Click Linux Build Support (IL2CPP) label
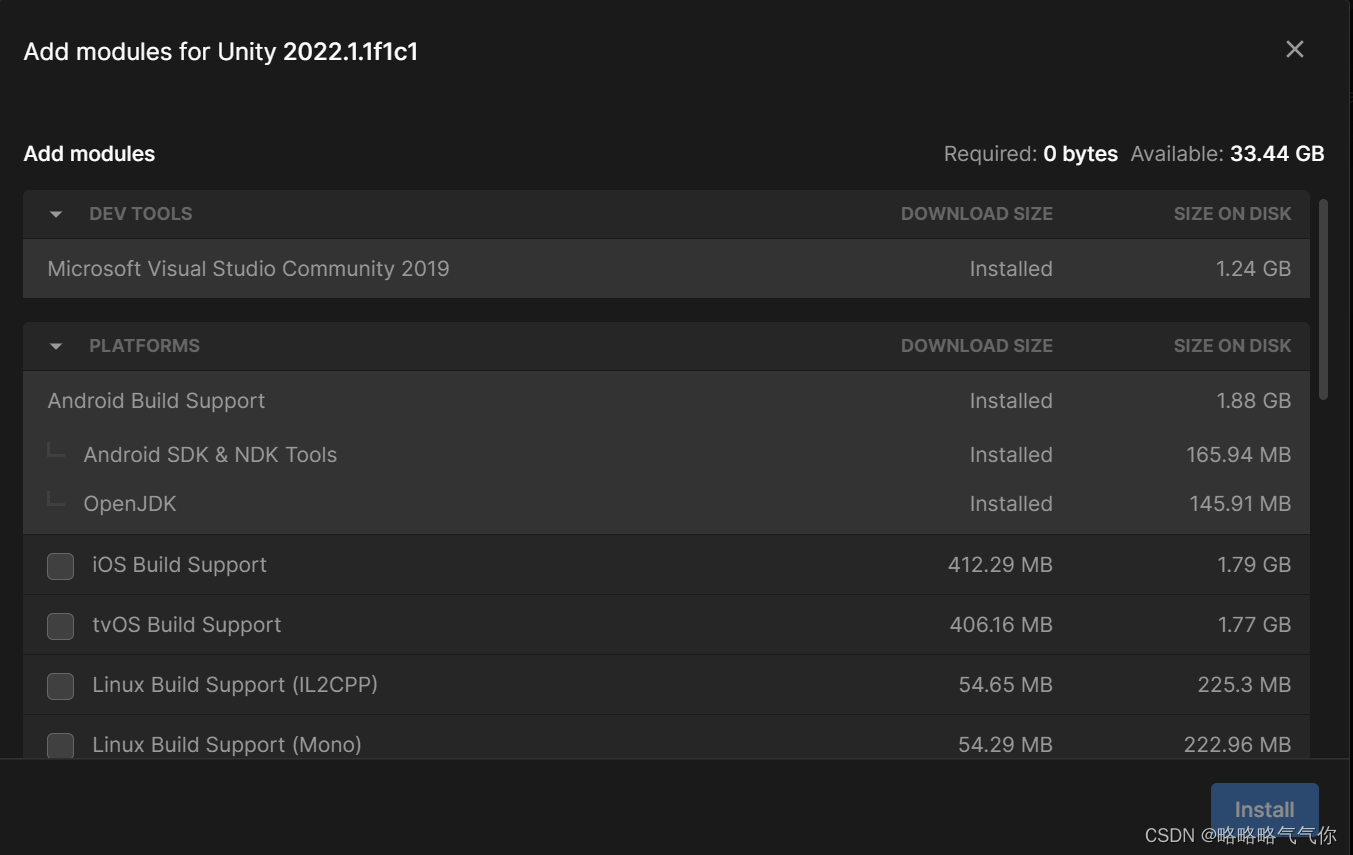This screenshot has width=1353, height=855. [235, 685]
